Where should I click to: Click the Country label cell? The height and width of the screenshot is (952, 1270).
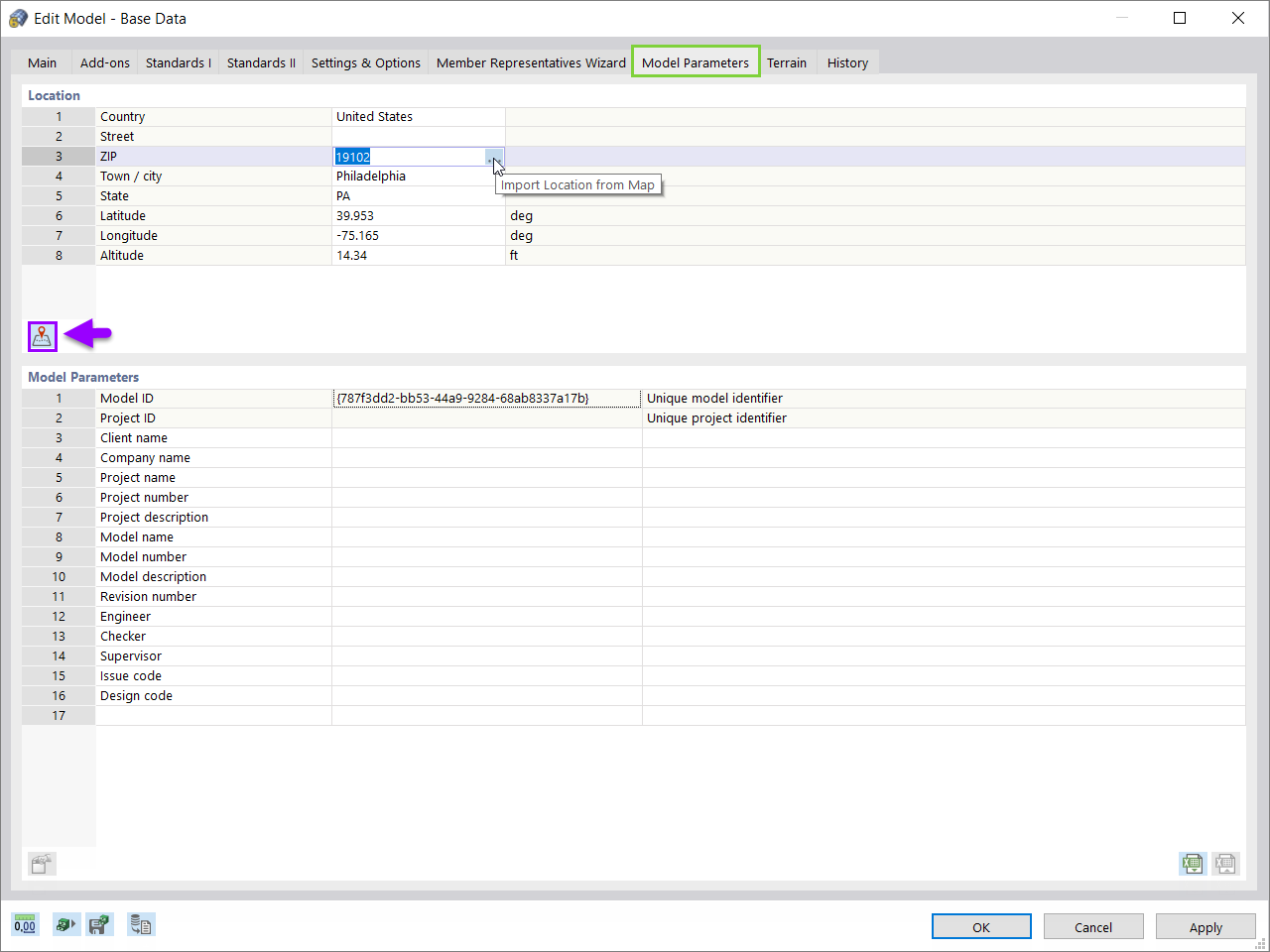[x=213, y=117]
